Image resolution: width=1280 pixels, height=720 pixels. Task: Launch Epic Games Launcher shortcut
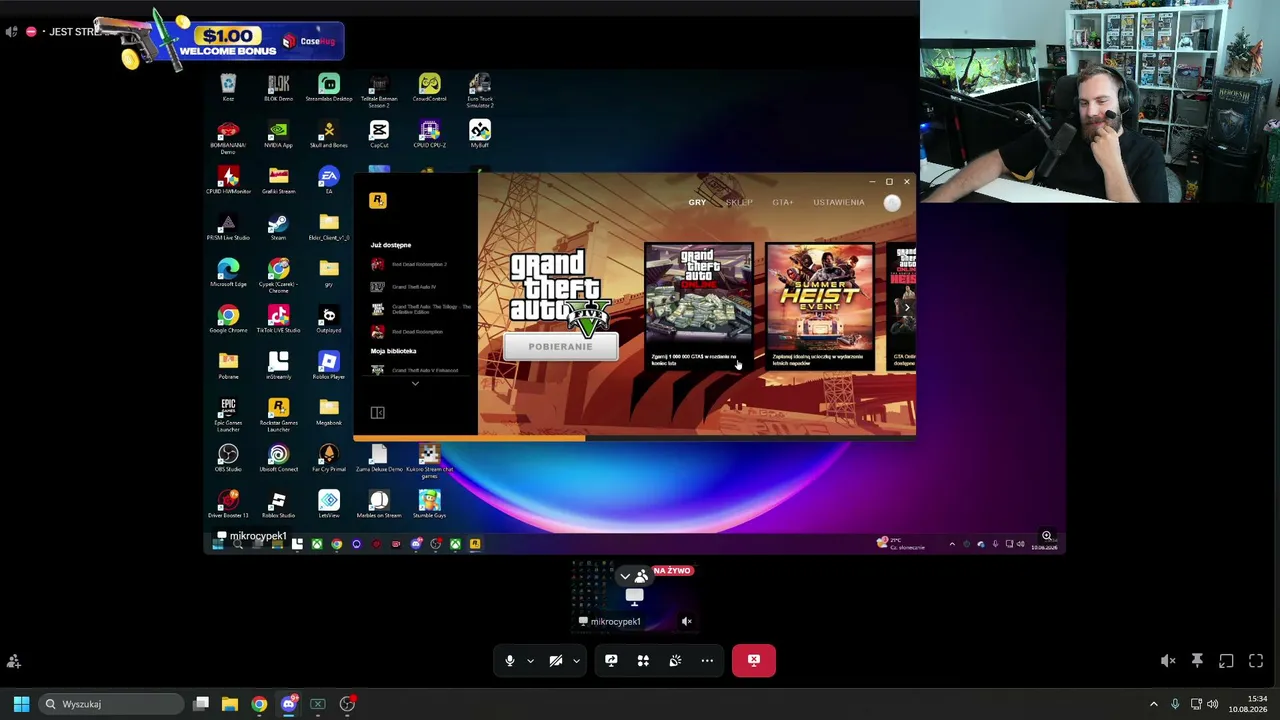click(x=228, y=412)
